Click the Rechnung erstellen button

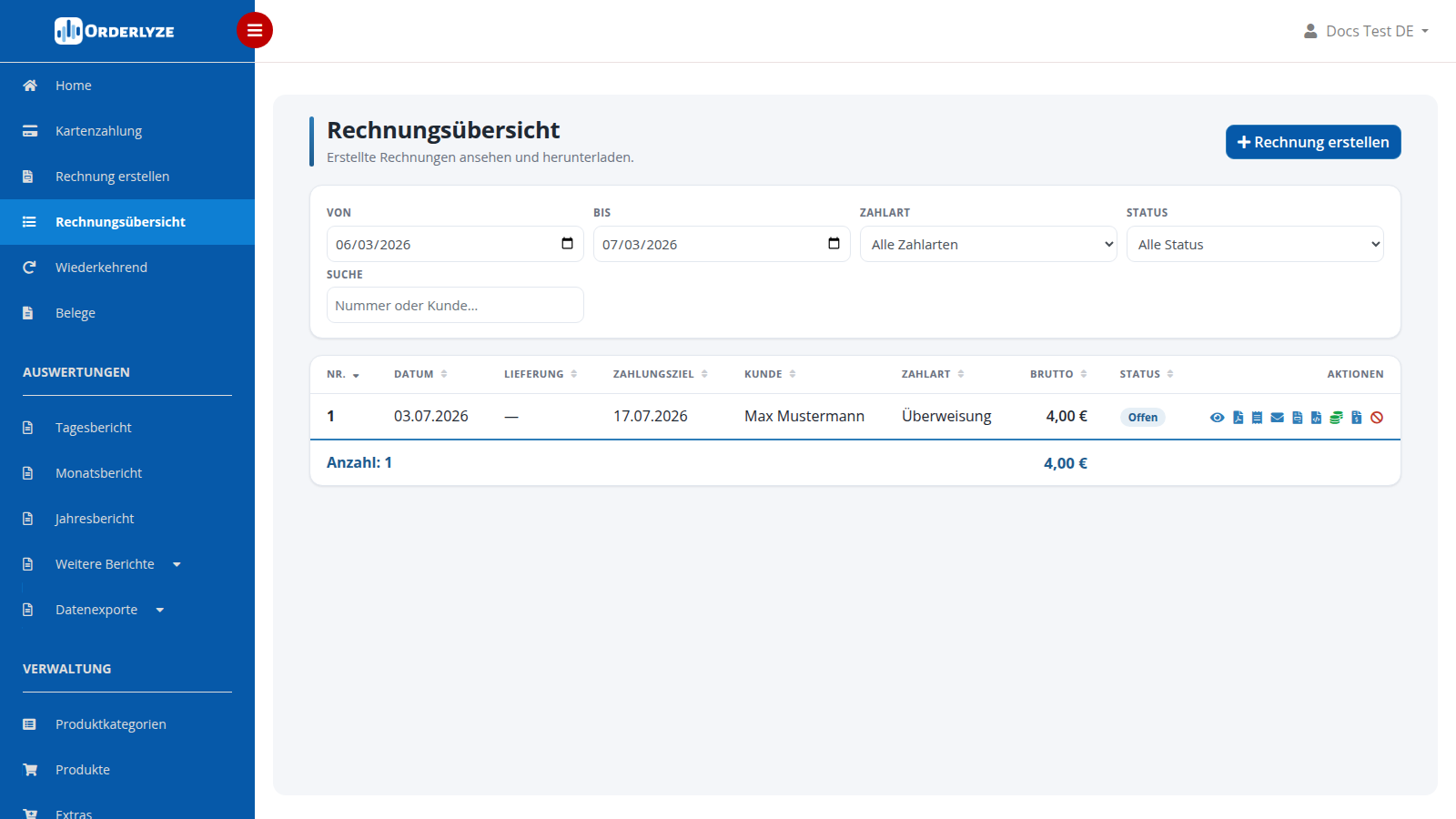[1313, 142]
